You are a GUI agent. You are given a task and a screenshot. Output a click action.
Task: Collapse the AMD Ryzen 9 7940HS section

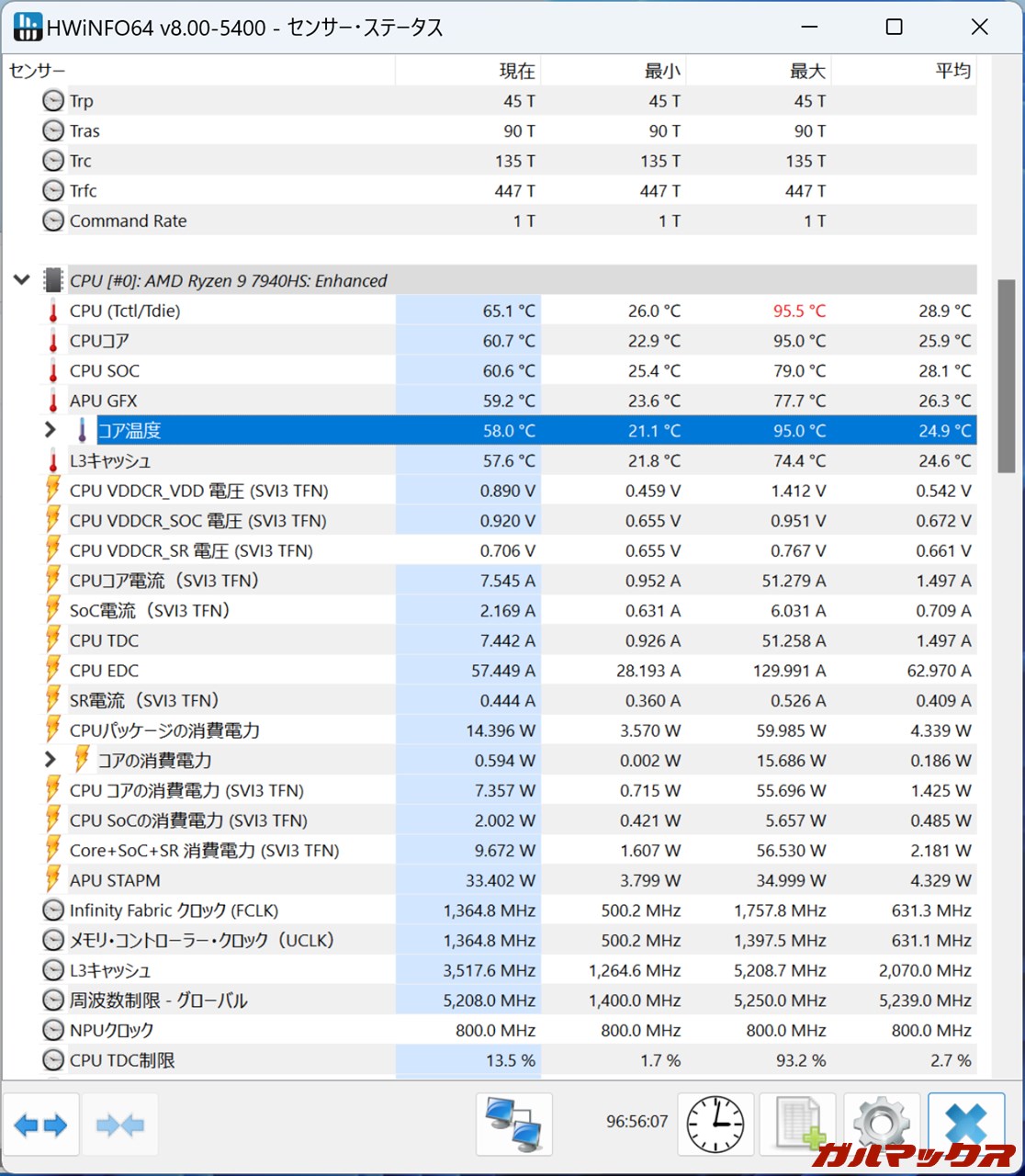coord(22,280)
